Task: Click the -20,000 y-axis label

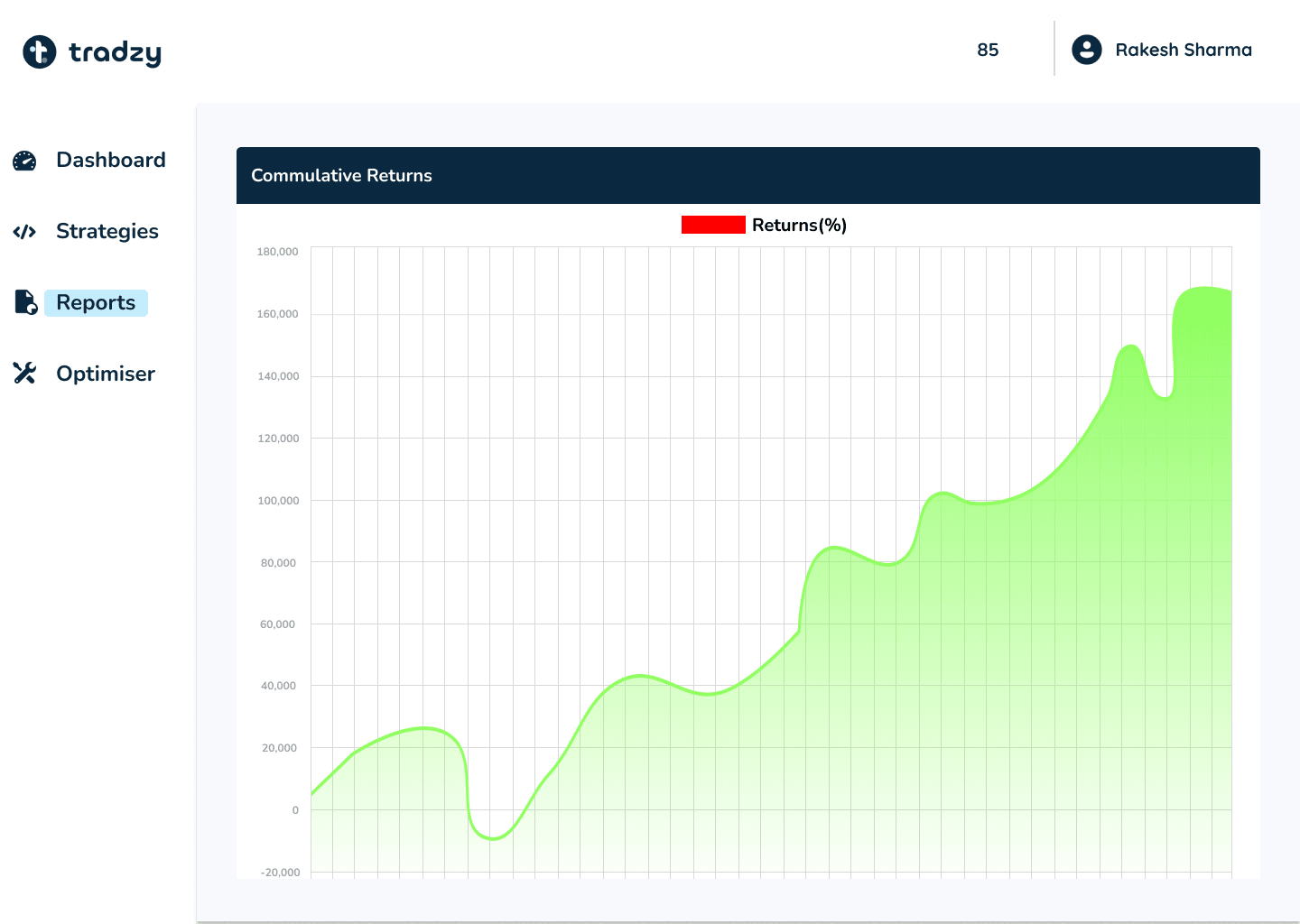Action: tap(280, 873)
